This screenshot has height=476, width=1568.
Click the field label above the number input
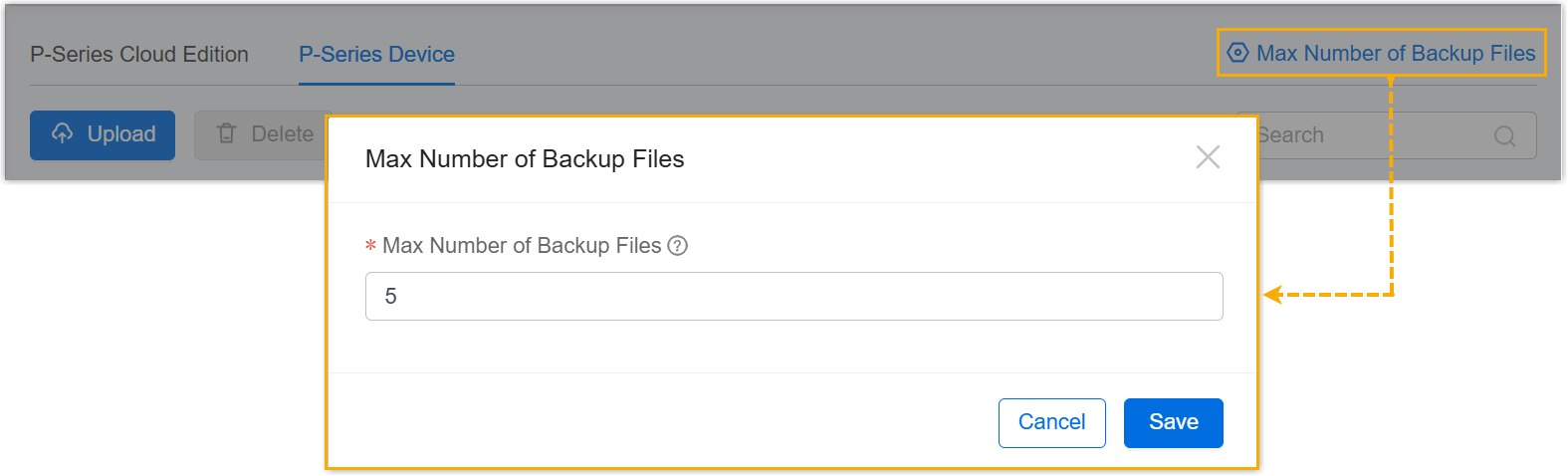522,246
